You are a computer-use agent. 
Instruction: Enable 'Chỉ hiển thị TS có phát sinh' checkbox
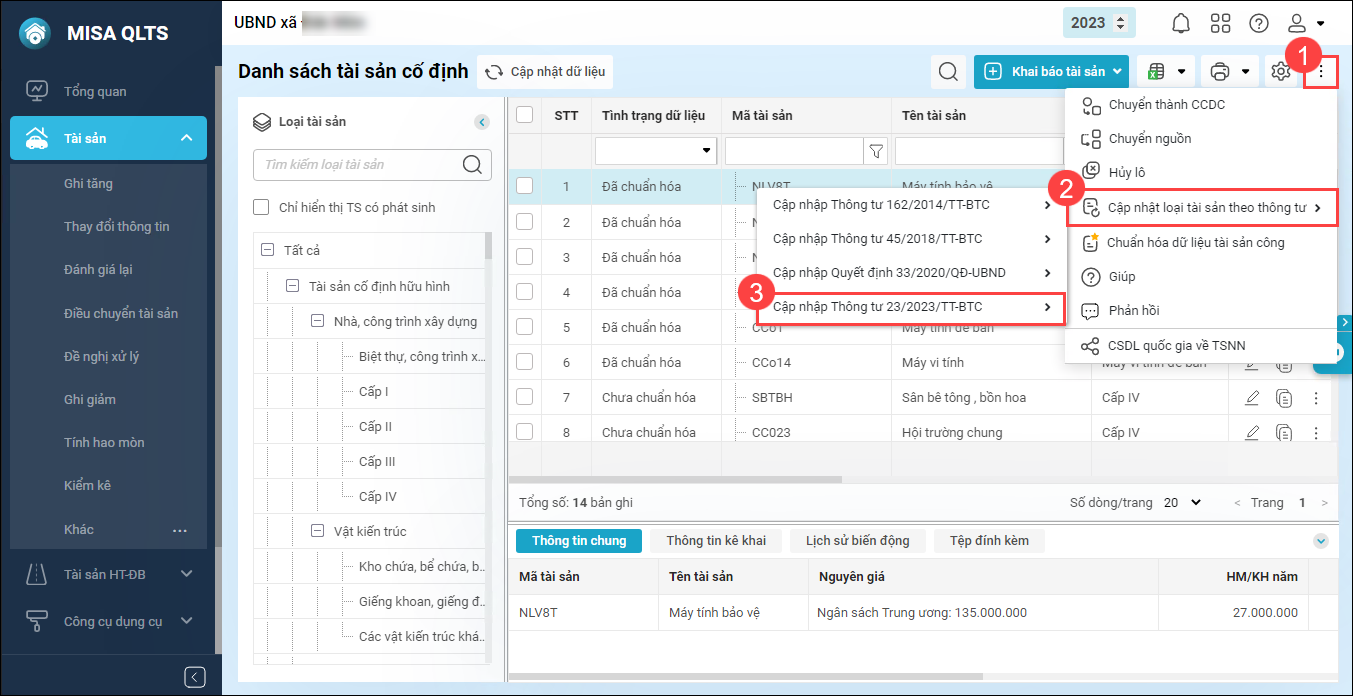tap(262, 207)
